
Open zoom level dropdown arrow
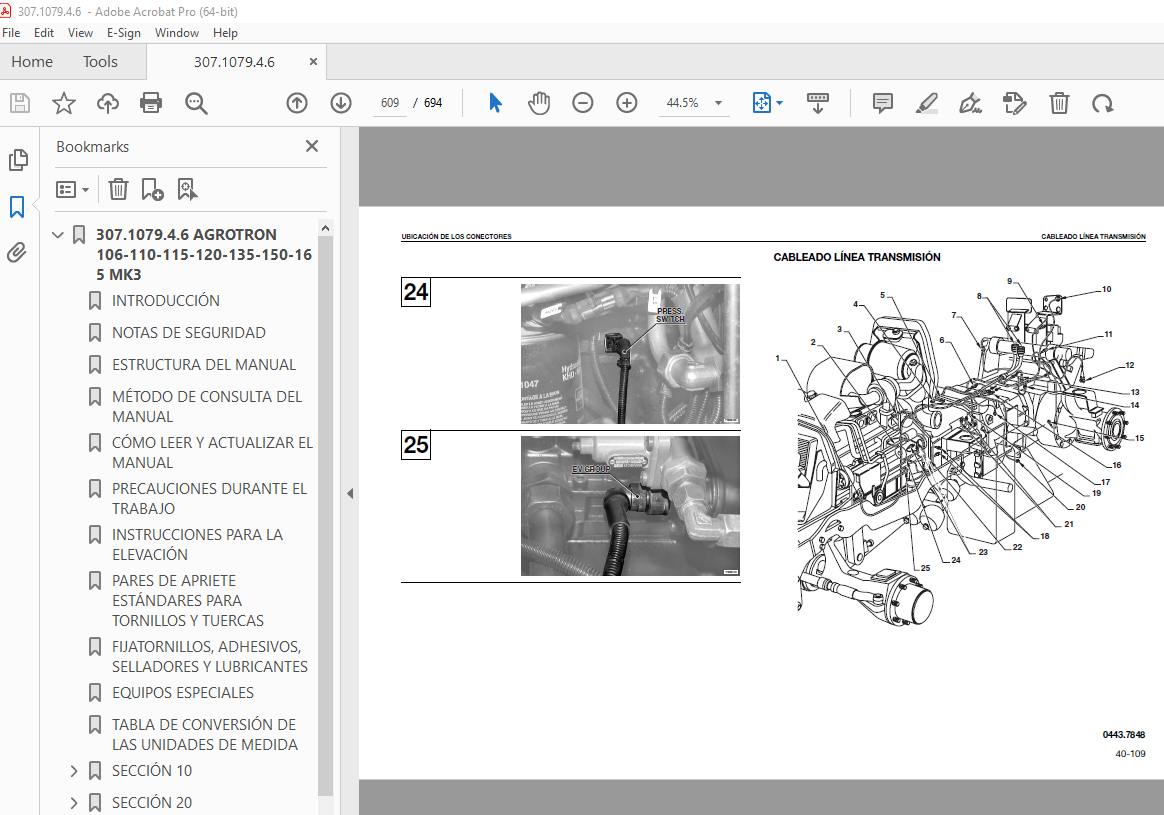(x=718, y=103)
